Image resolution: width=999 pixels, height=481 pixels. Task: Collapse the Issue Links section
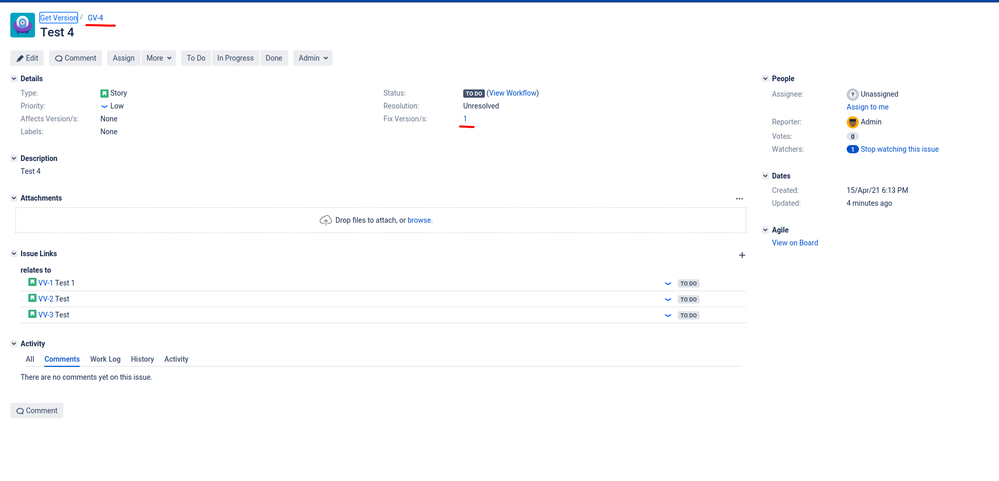14,254
